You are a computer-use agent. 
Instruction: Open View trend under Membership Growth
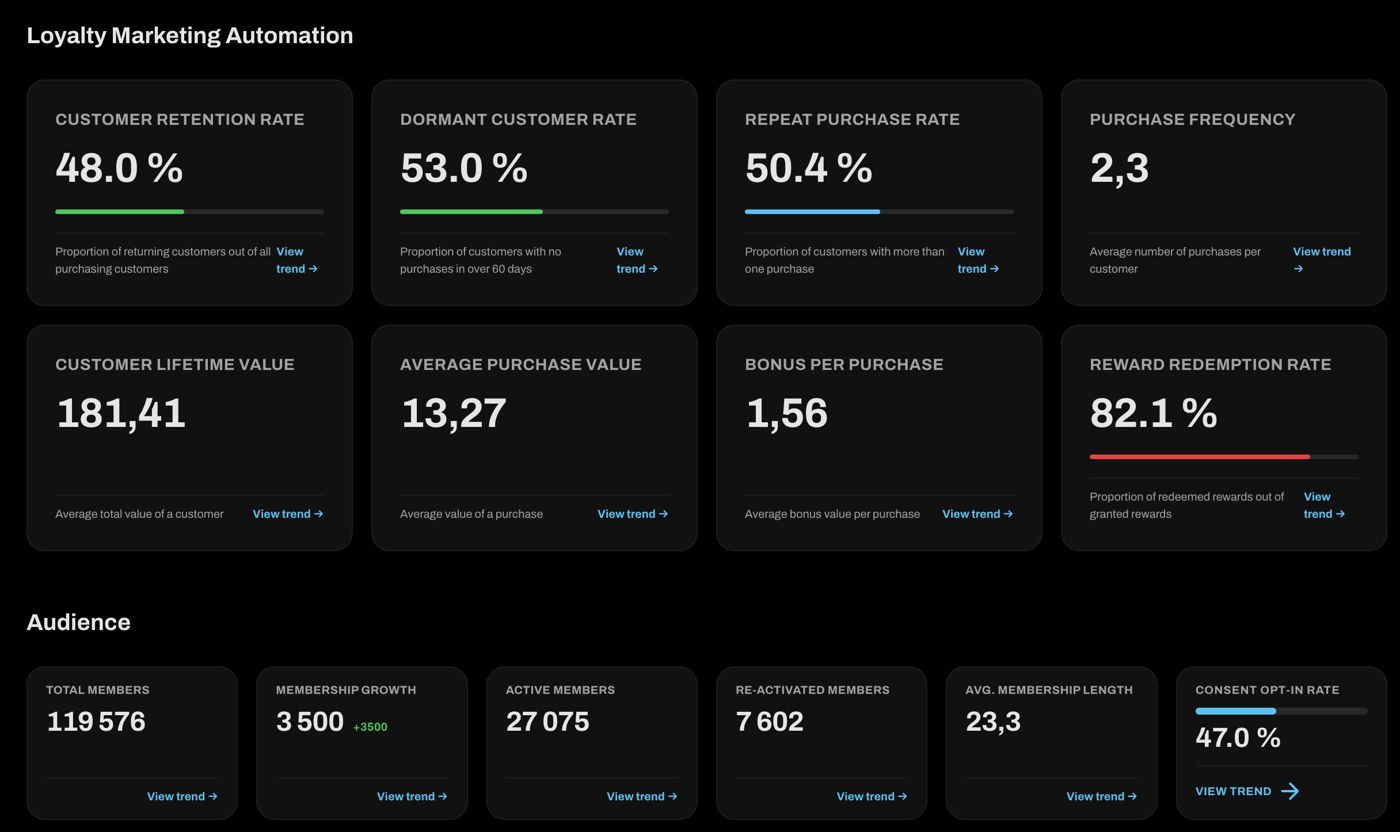(x=412, y=797)
